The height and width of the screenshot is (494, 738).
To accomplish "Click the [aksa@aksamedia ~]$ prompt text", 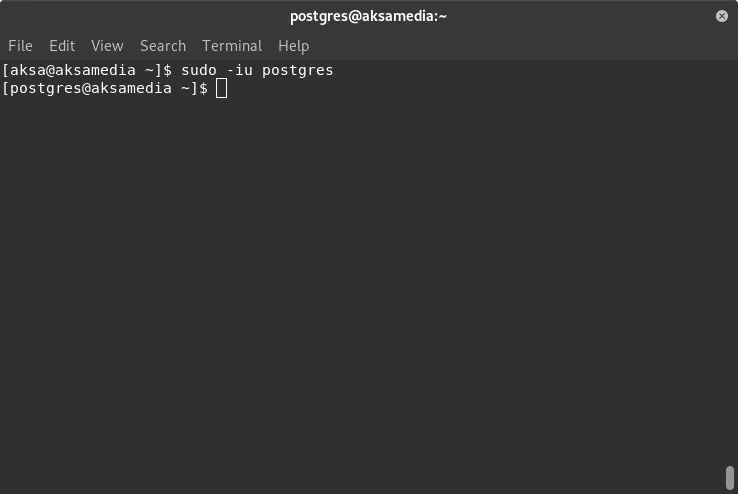I will pos(87,70).
